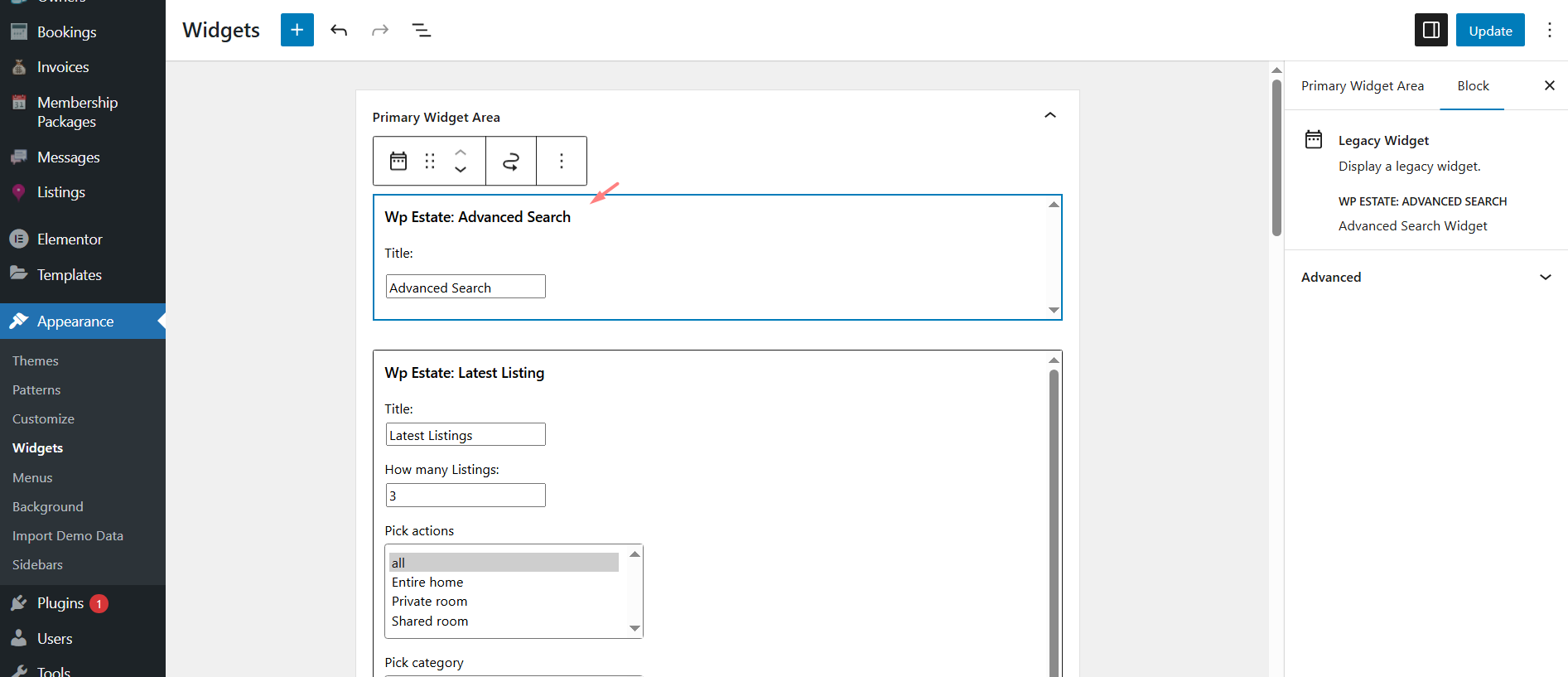Image resolution: width=1568 pixels, height=677 pixels.
Task: Select 'Entire home' in Pick actions list
Action: pos(427,583)
